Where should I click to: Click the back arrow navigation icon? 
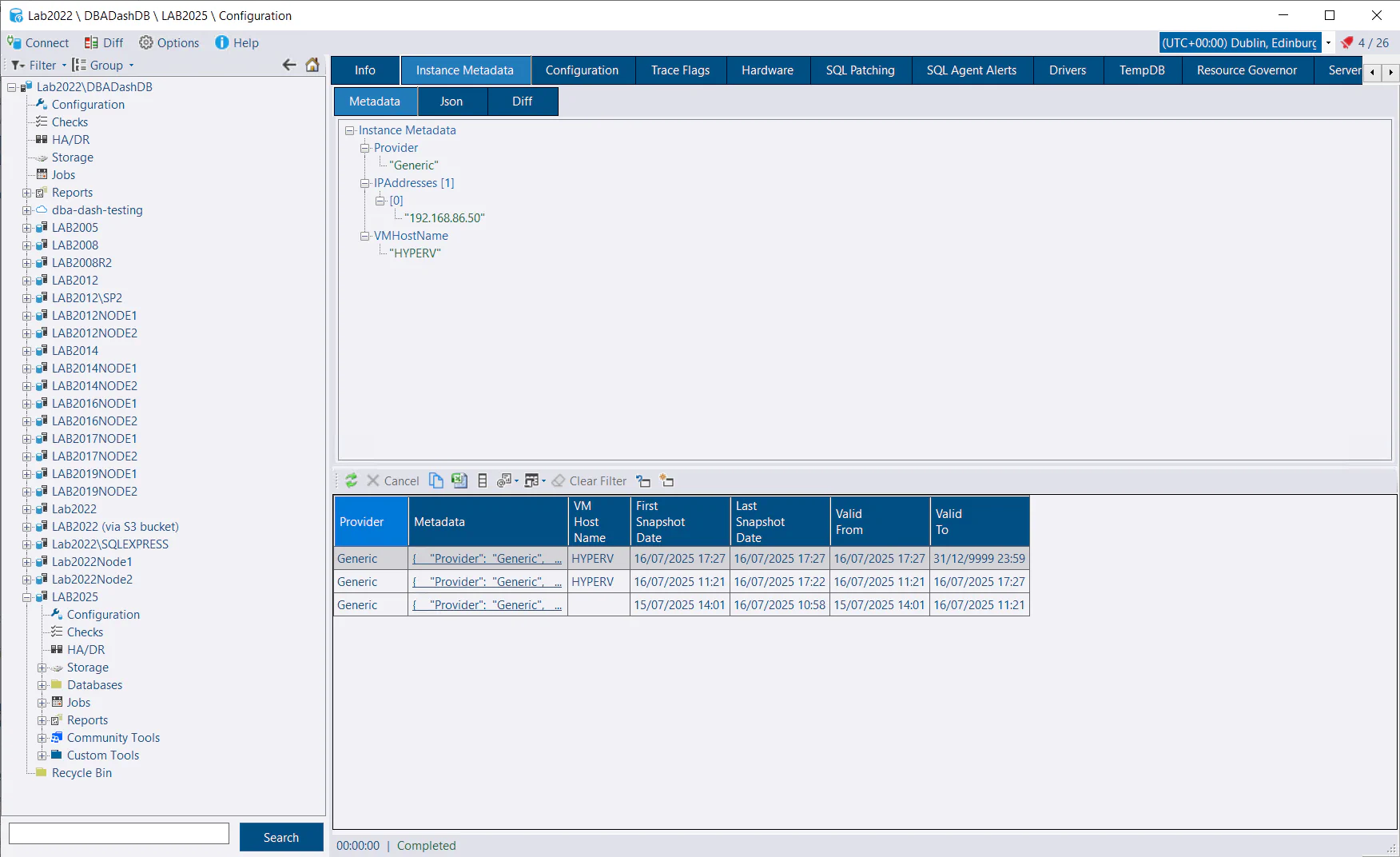[289, 65]
